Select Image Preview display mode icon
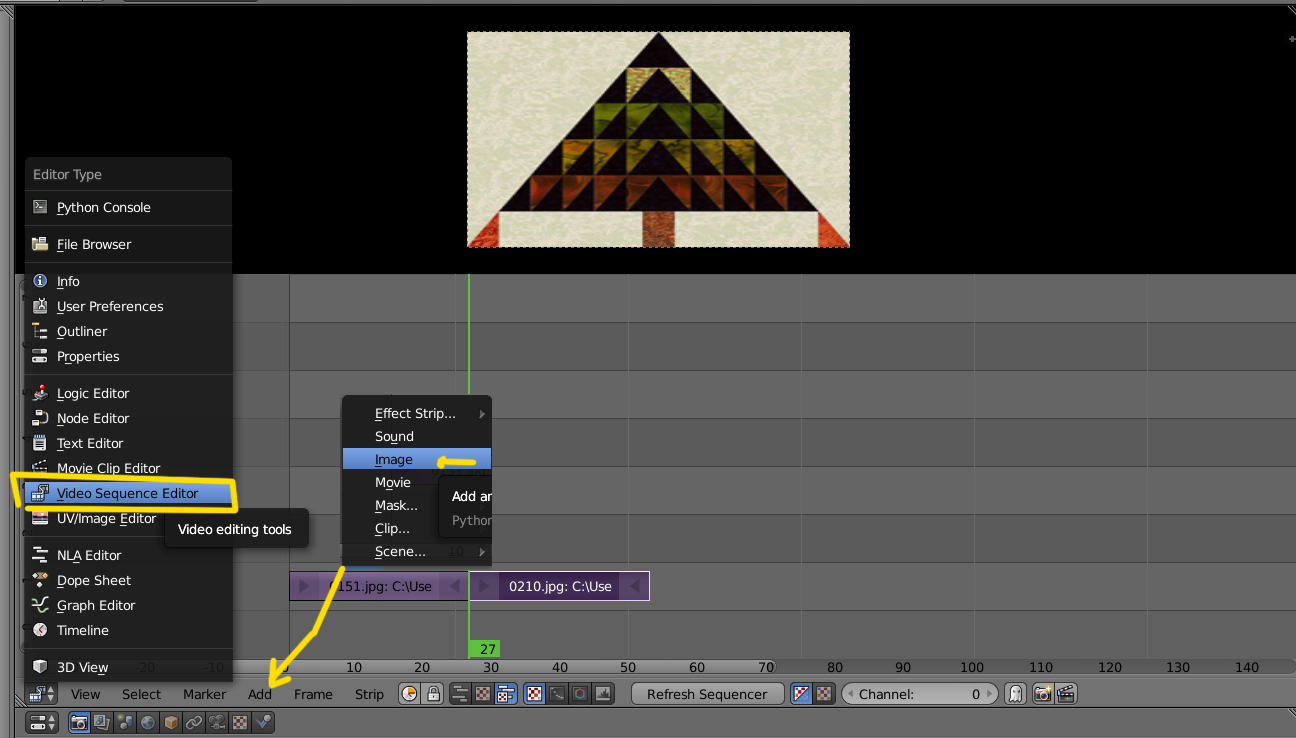Image resolution: width=1296 pixels, height=738 pixels. tap(535, 694)
